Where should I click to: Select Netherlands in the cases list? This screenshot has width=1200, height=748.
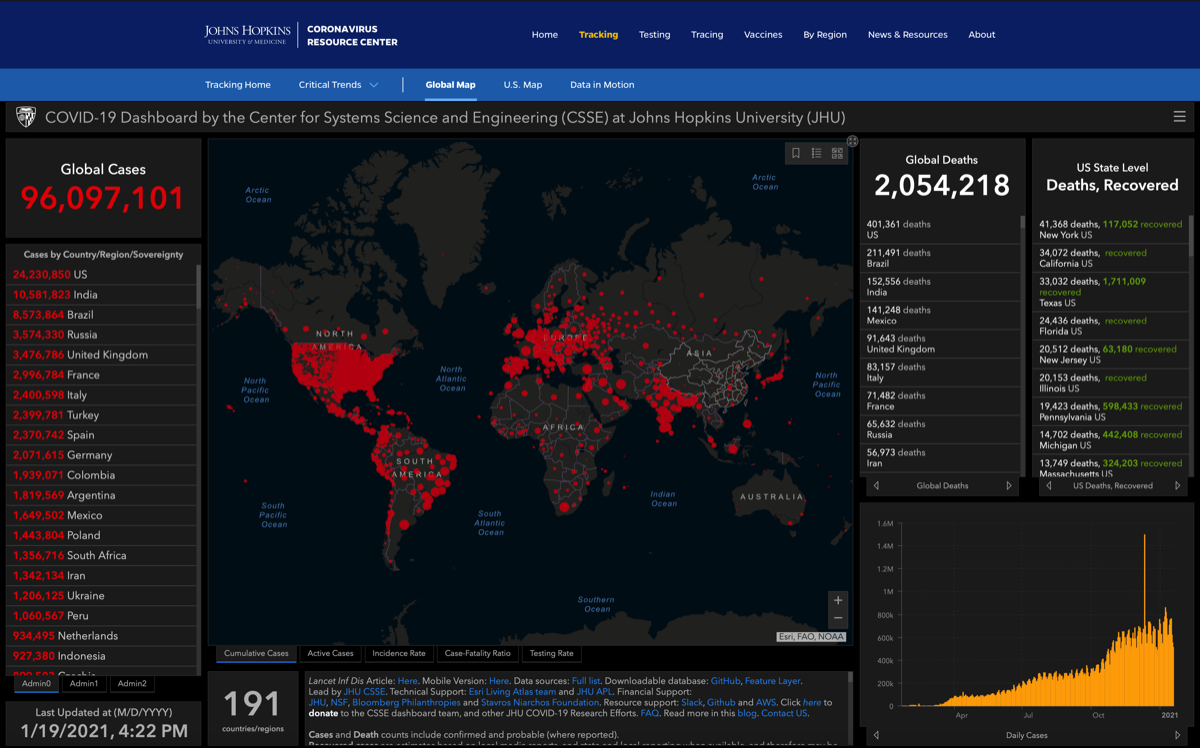point(102,635)
